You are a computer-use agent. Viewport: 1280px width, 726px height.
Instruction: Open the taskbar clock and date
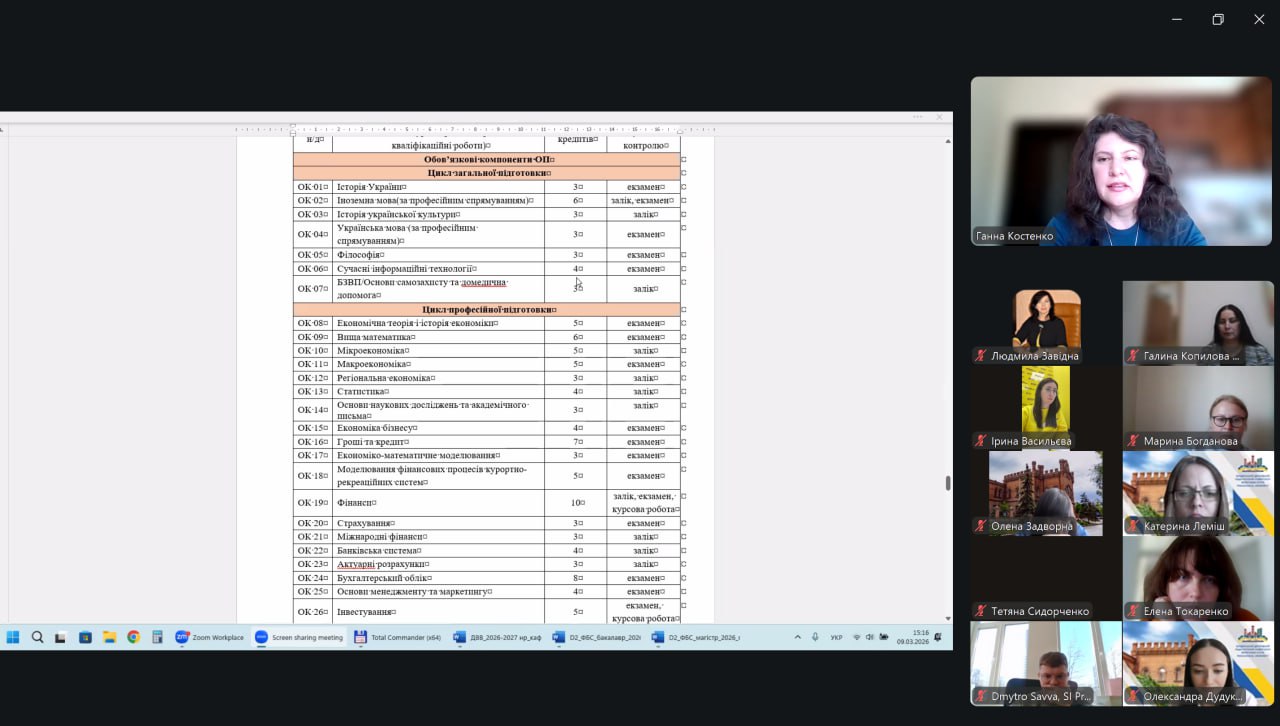click(920, 637)
